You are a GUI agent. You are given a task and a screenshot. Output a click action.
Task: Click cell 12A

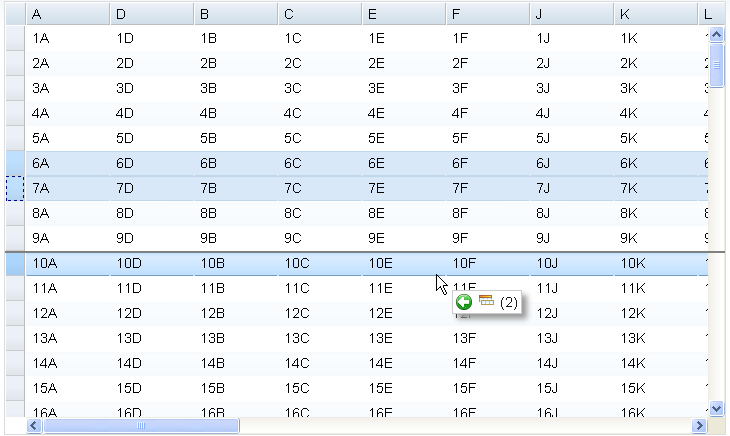pos(68,314)
